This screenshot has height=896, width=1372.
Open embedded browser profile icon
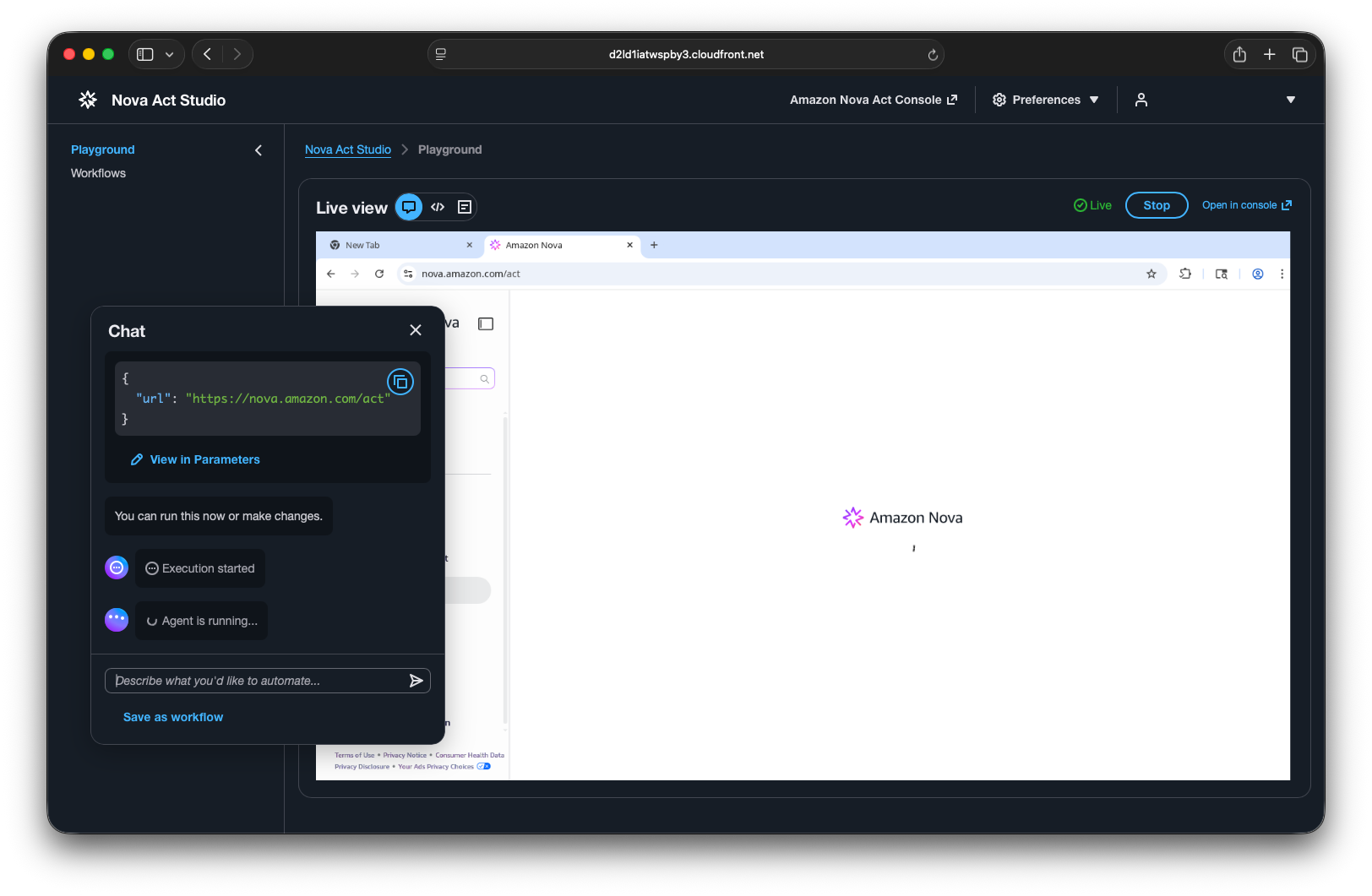point(1258,274)
